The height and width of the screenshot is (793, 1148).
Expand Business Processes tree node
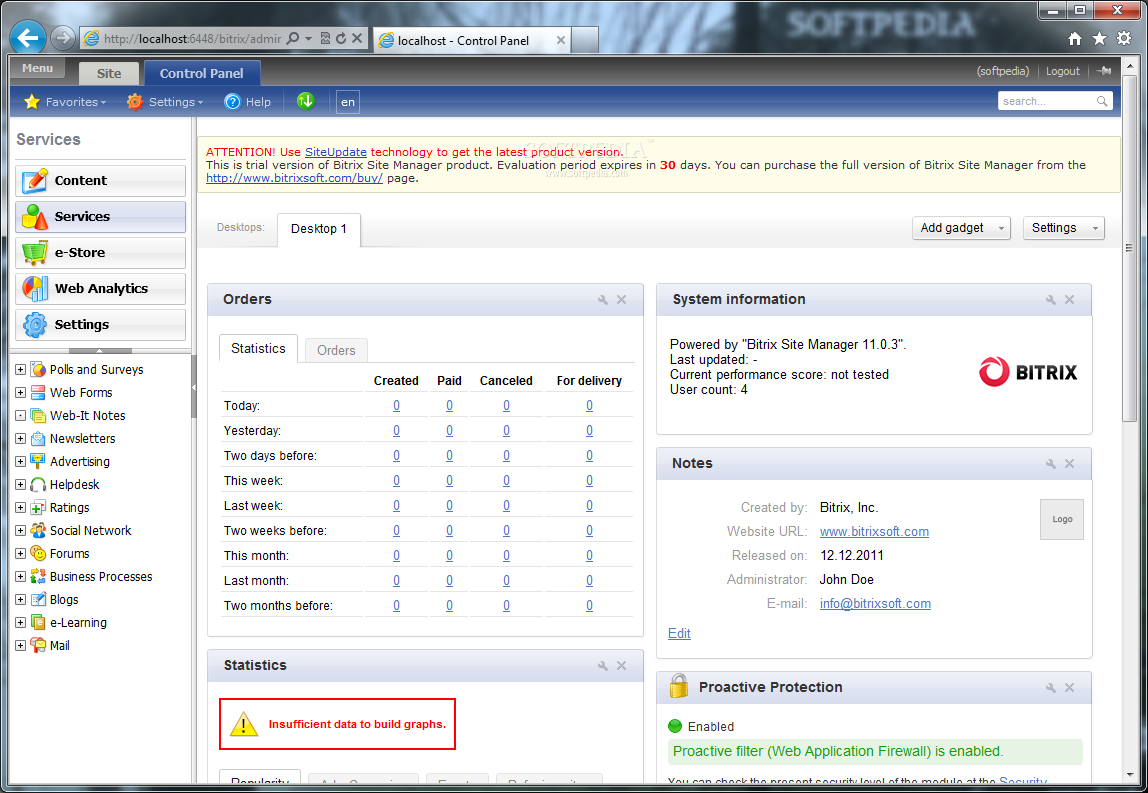20,577
